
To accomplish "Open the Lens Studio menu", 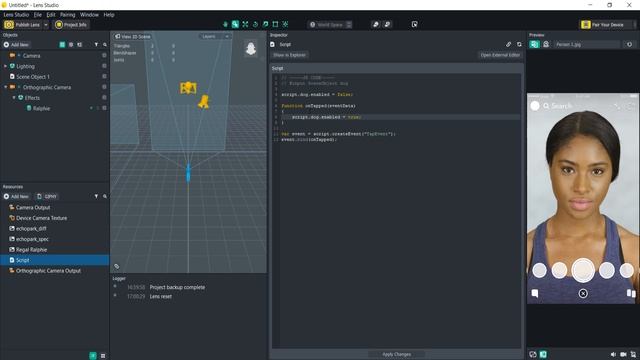I will point(16,15).
